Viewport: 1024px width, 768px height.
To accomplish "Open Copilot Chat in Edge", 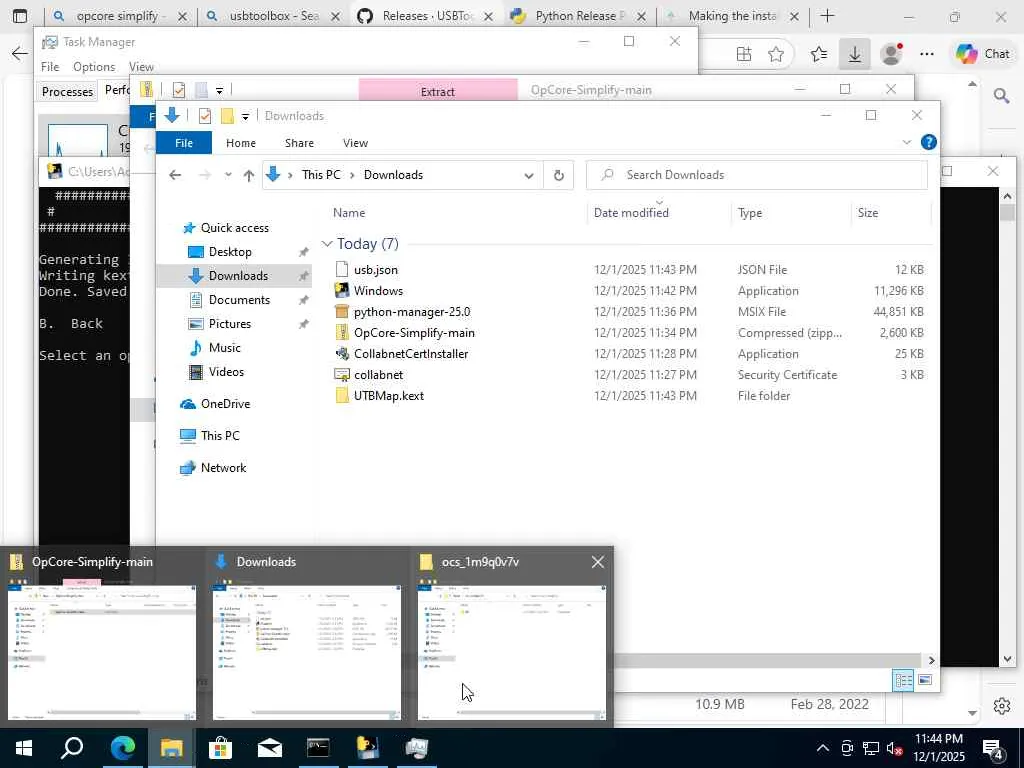I will [983, 54].
